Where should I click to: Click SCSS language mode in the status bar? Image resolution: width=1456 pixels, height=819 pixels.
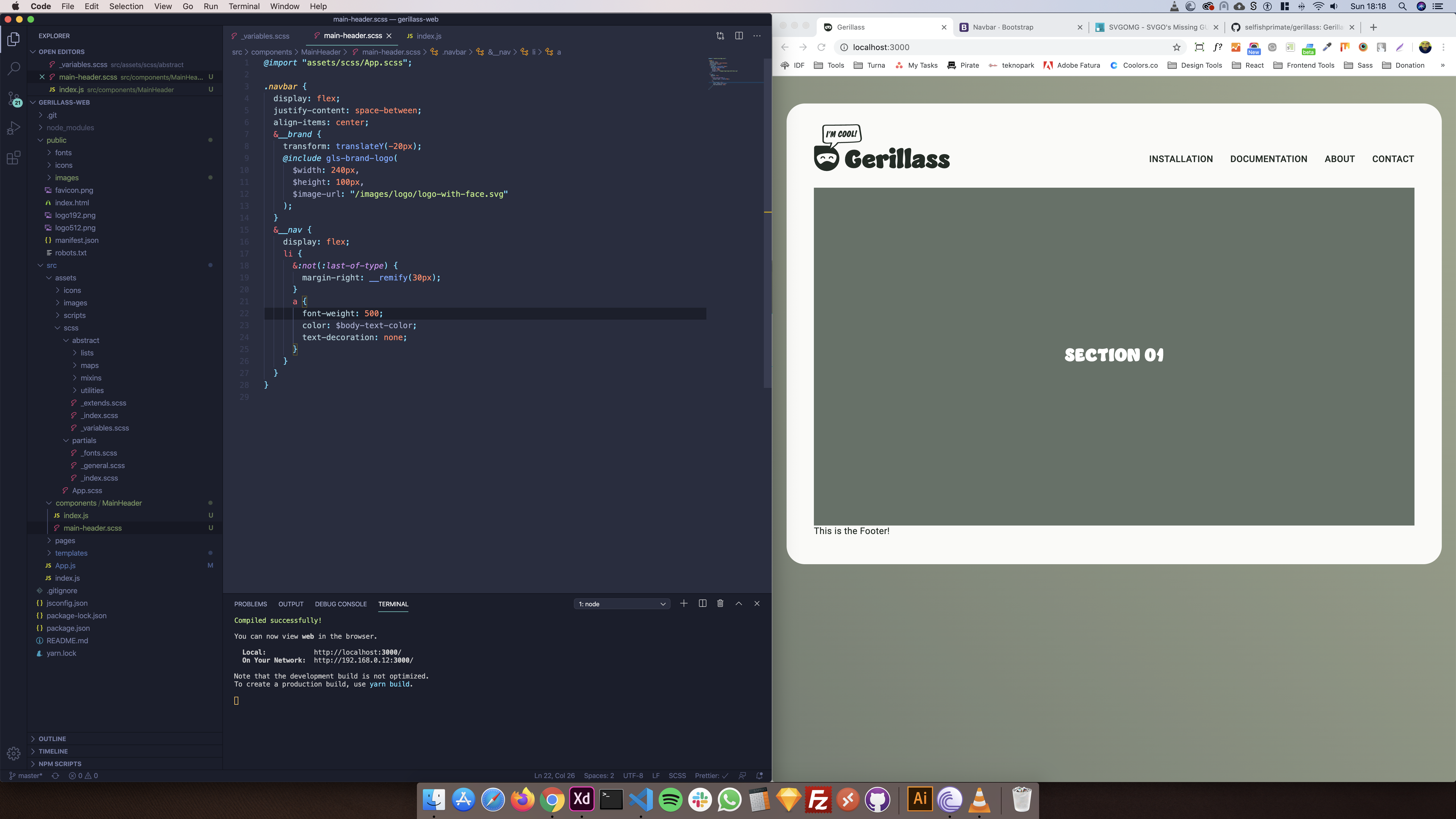678,775
